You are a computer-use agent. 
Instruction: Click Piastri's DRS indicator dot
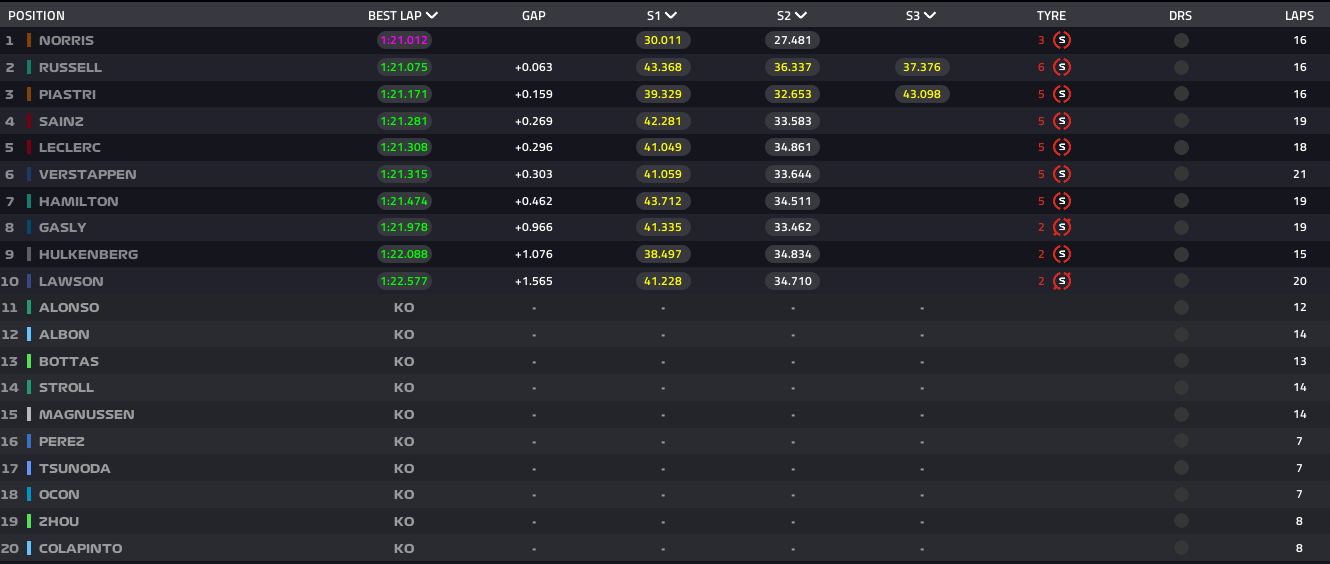[1181, 94]
